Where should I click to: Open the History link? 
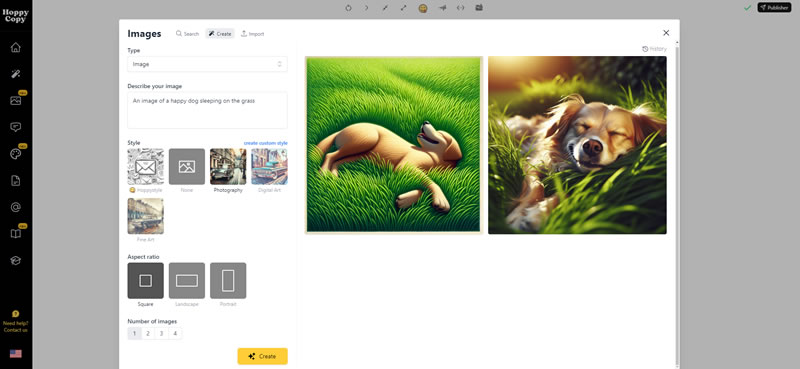click(654, 49)
